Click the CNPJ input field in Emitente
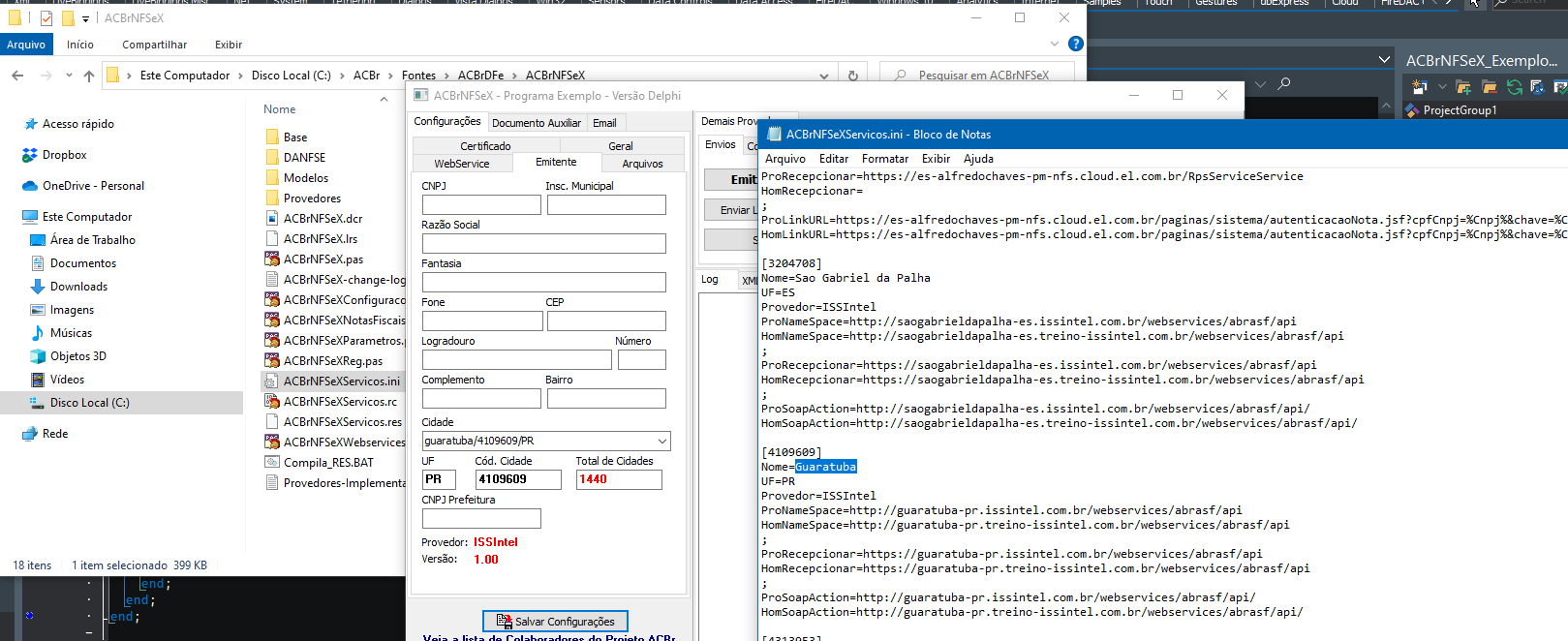This screenshot has width=1568, height=641. click(x=481, y=204)
